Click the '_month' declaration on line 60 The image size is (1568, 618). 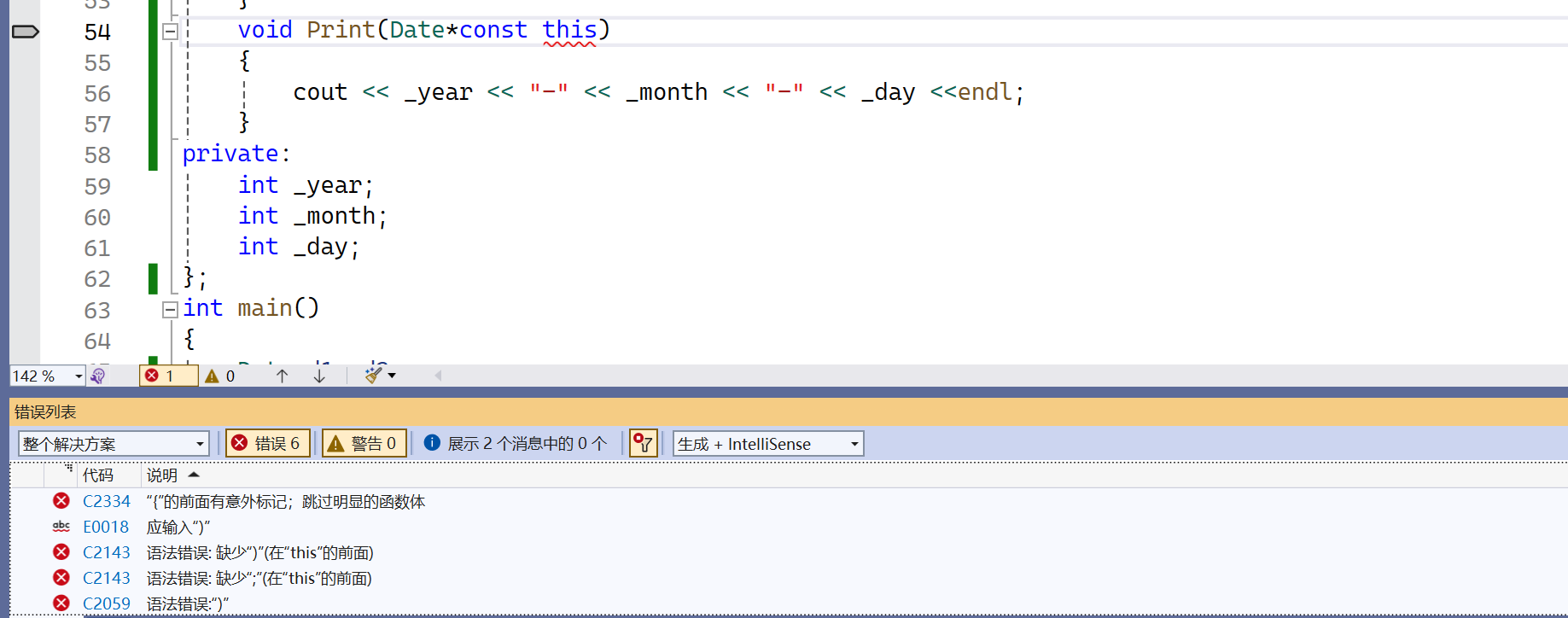(335, 216)
